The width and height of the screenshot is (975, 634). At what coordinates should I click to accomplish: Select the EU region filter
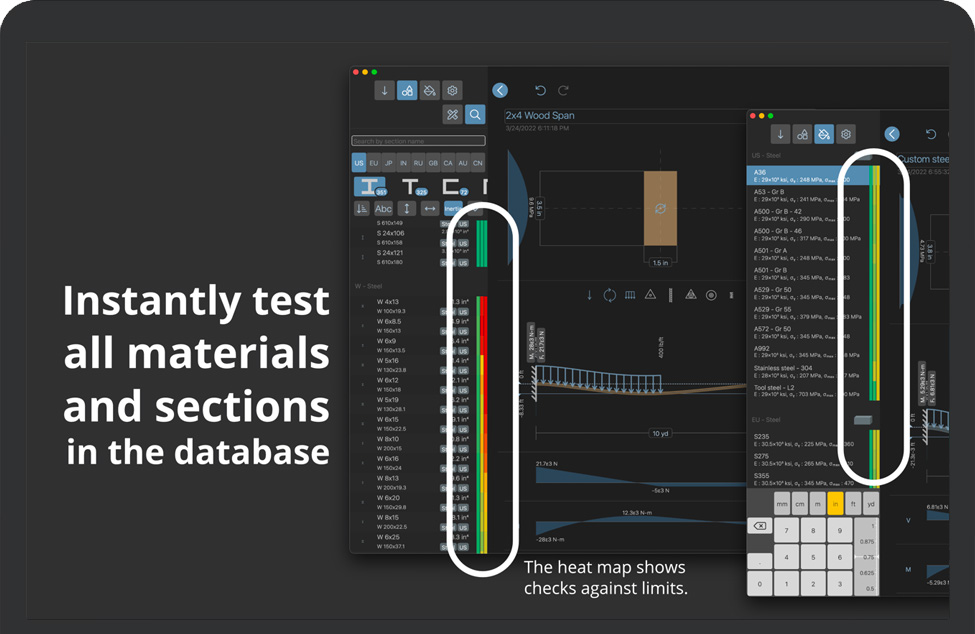(x=374, y=163)
